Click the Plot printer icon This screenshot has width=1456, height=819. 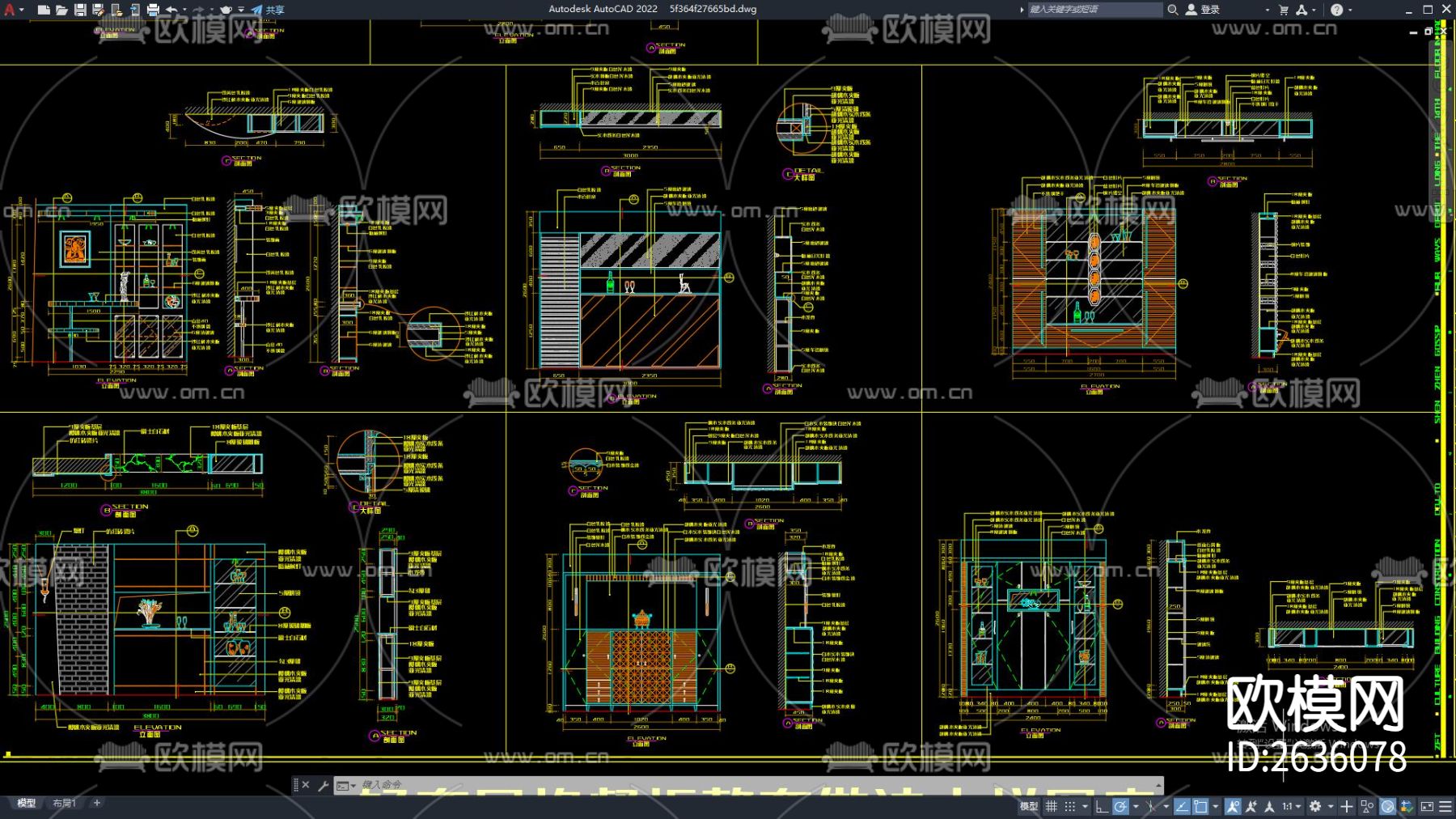(x=153, y=10)
